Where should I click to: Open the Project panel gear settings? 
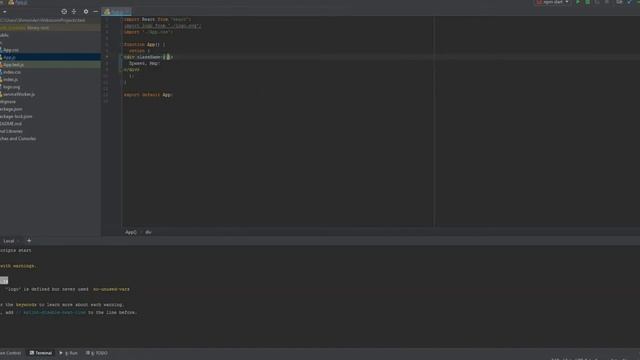[x=86, y=11]
